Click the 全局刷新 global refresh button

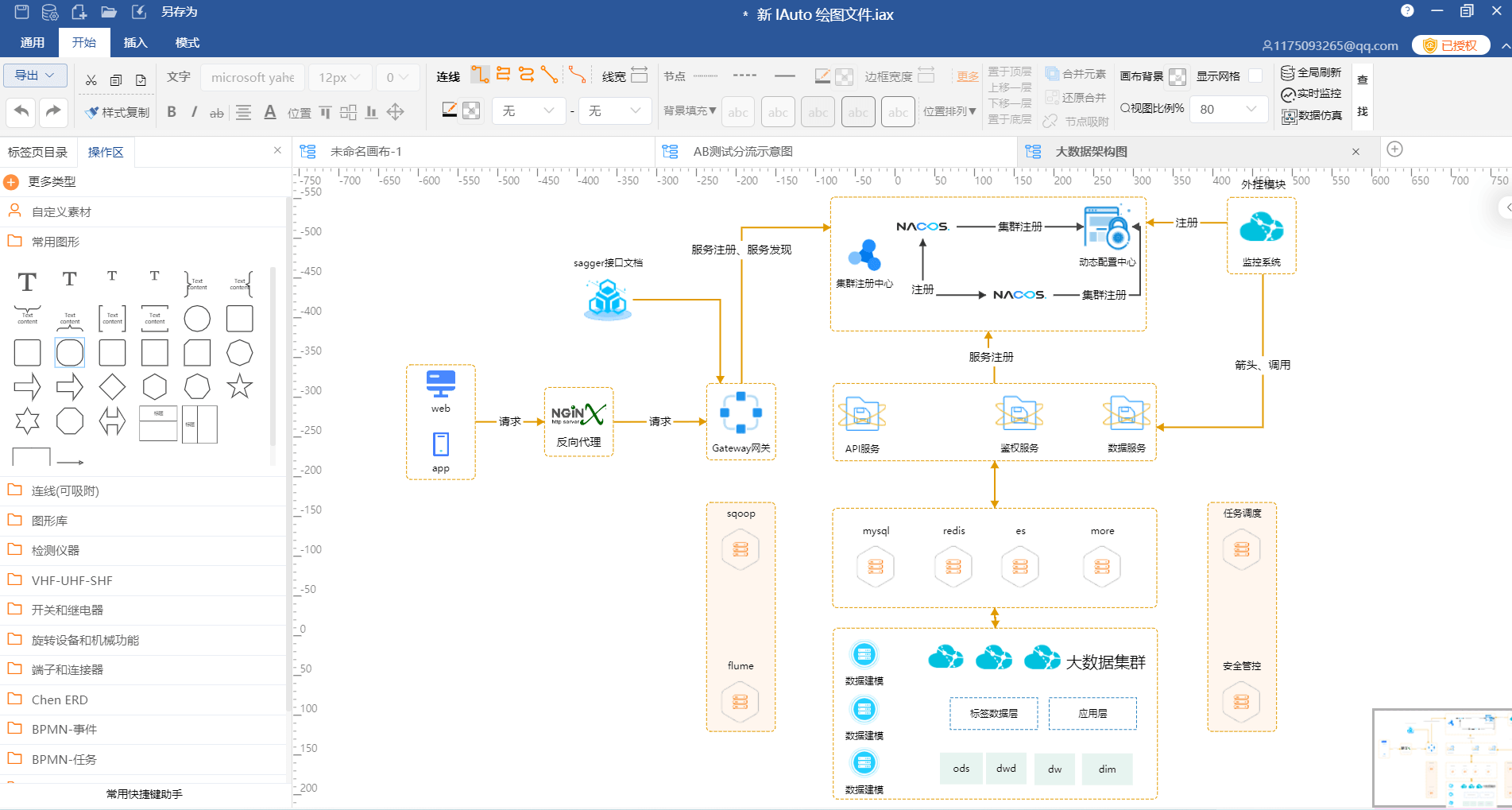click(x=1312, y=72)
